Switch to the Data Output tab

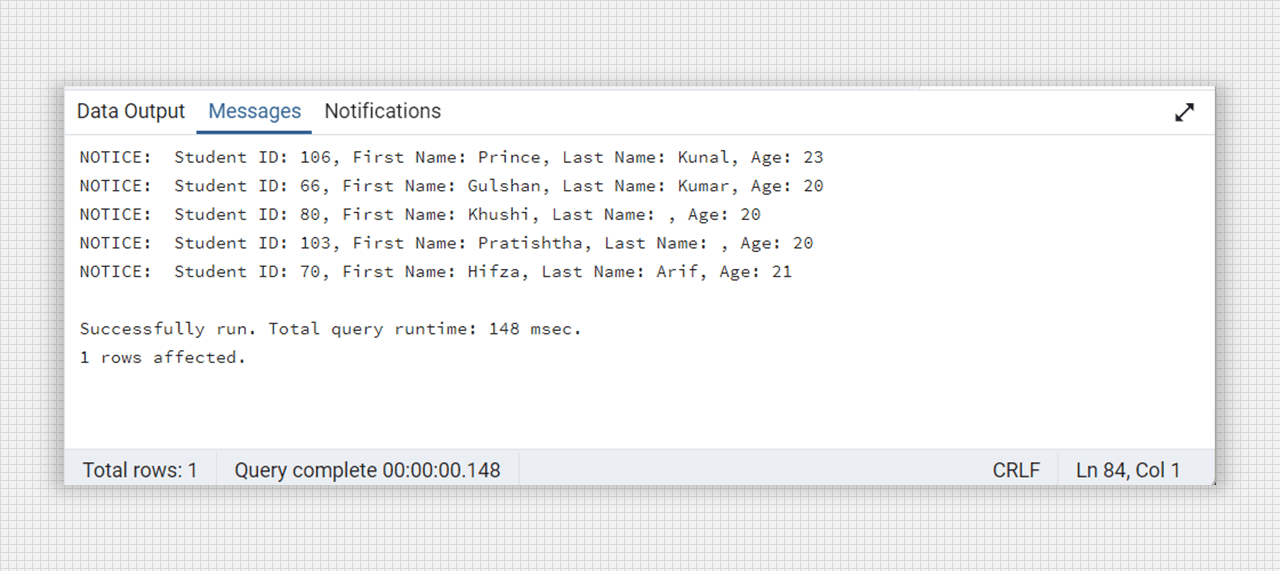click(x=131, y=111)
